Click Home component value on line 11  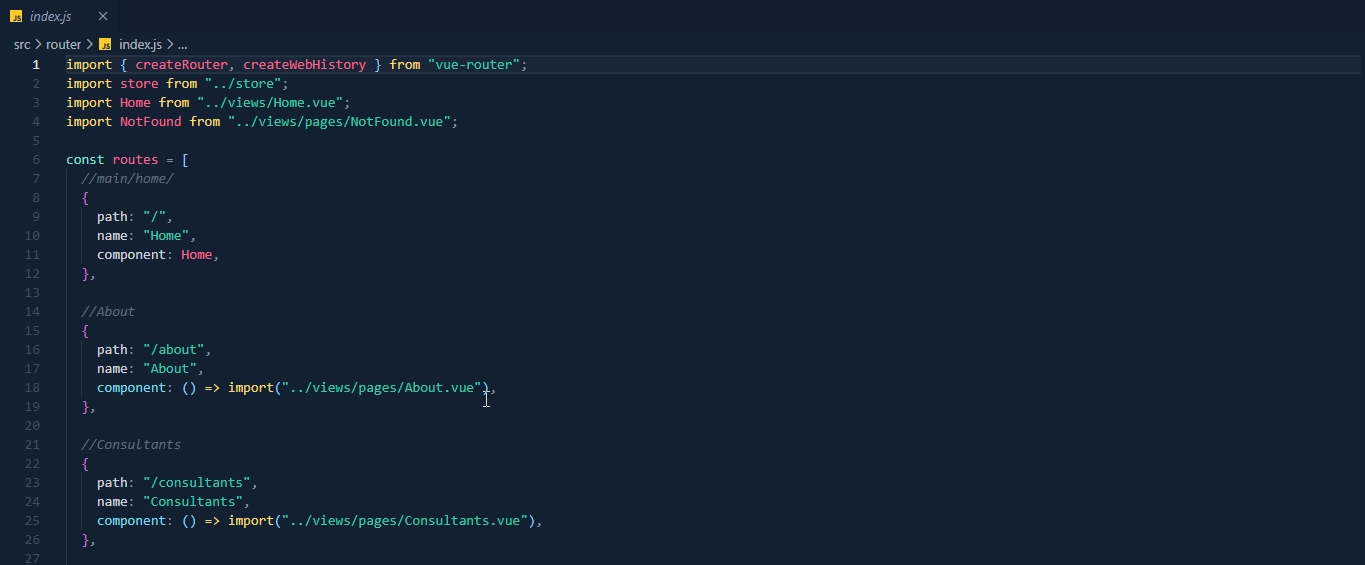tap(197, 254)
